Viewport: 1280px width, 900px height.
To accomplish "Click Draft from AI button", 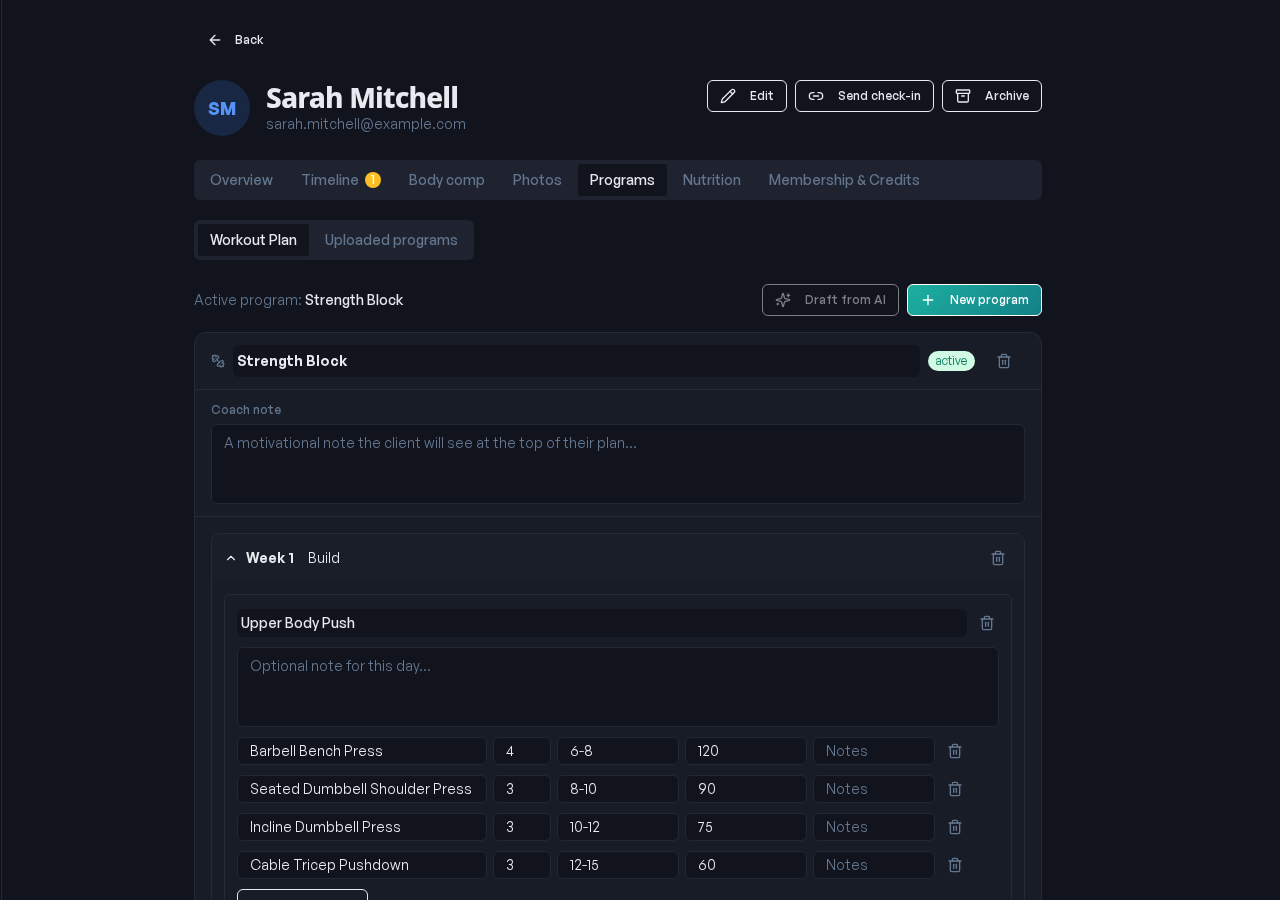I will coord(830,300).
